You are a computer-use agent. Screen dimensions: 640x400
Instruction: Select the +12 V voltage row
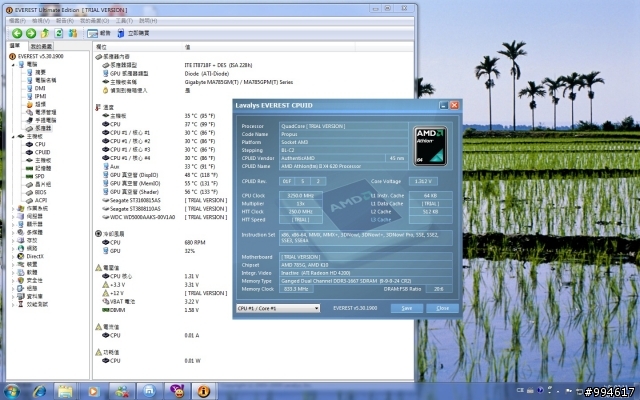tap(164, 293)
